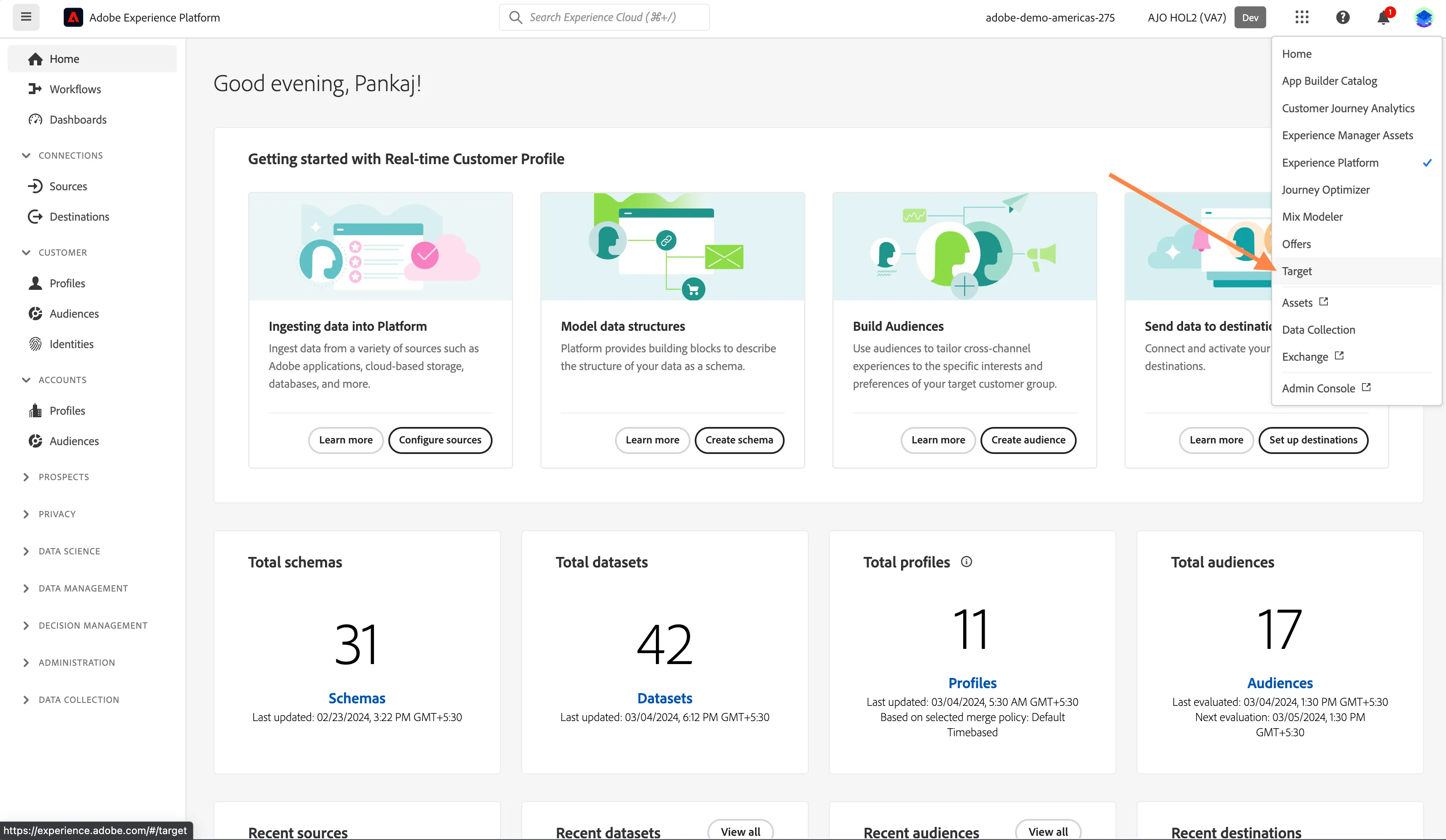
Task: Click the Home item in sidebar
Action: tap(92, 59)
